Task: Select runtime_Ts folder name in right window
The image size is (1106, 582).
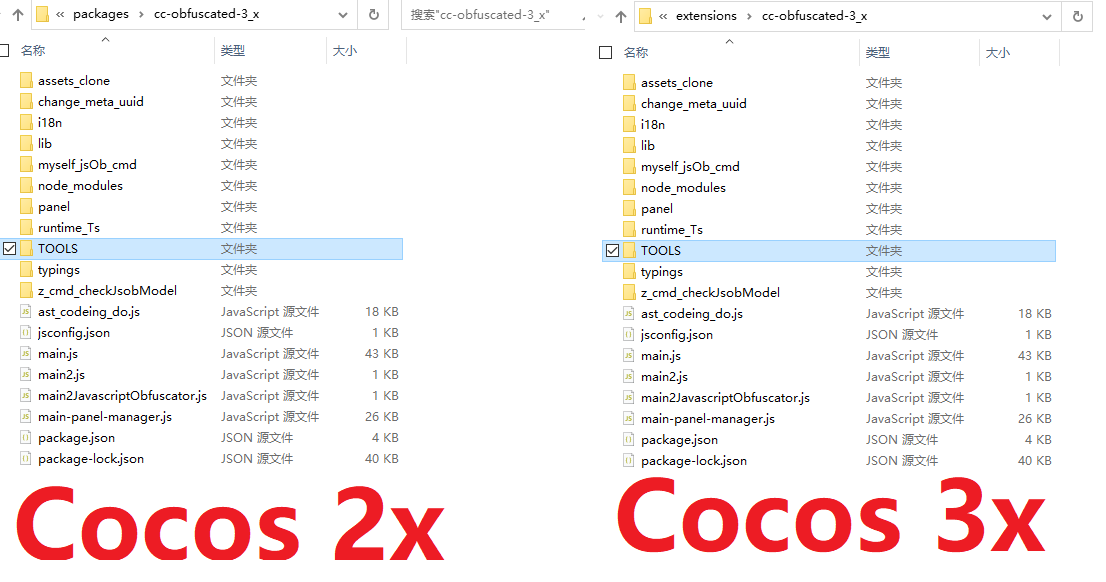Action: pos(672,229)
